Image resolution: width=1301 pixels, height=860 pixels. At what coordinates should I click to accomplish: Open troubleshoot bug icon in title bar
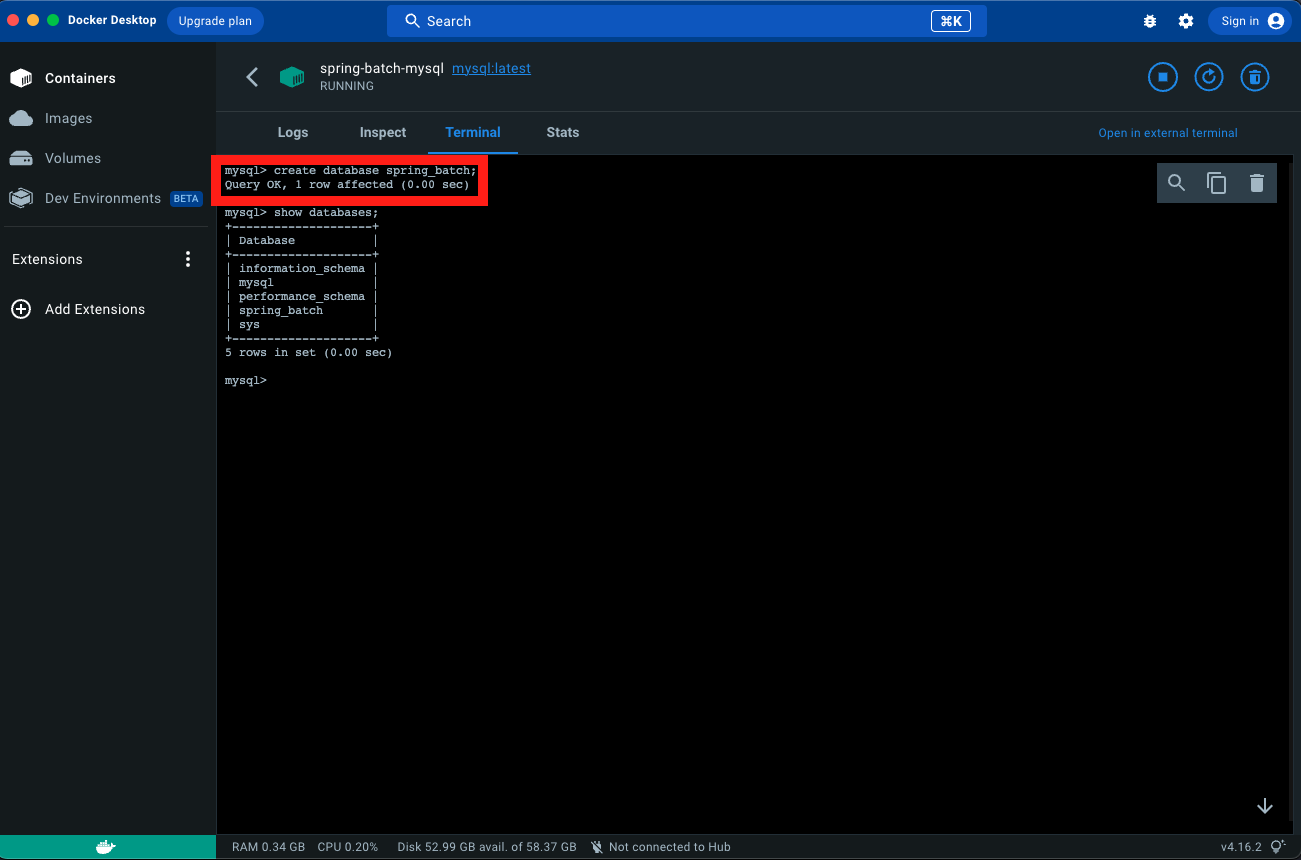(x=1150, y=21)
